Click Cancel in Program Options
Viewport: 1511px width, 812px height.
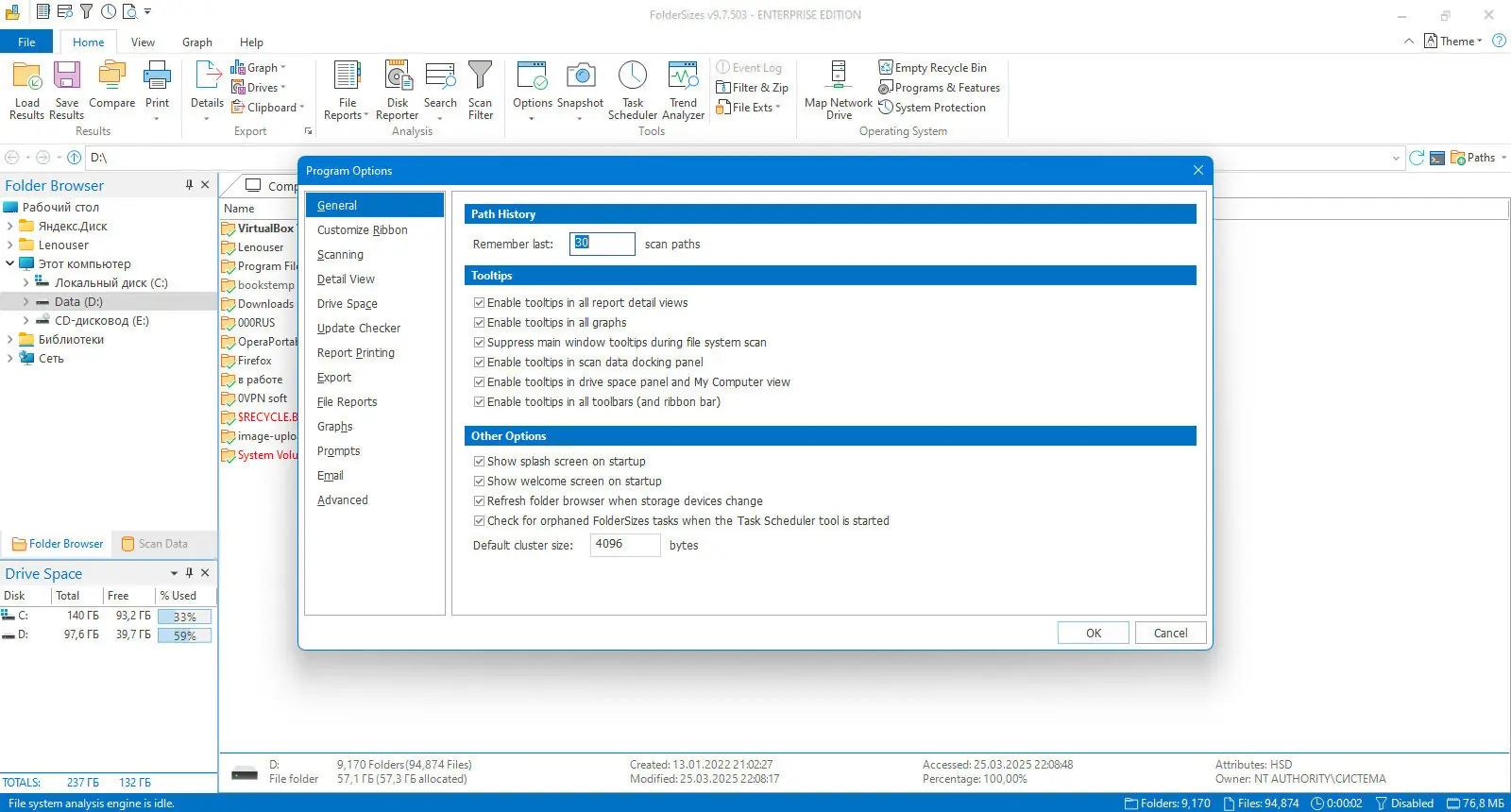click(x=1171, y=634)
